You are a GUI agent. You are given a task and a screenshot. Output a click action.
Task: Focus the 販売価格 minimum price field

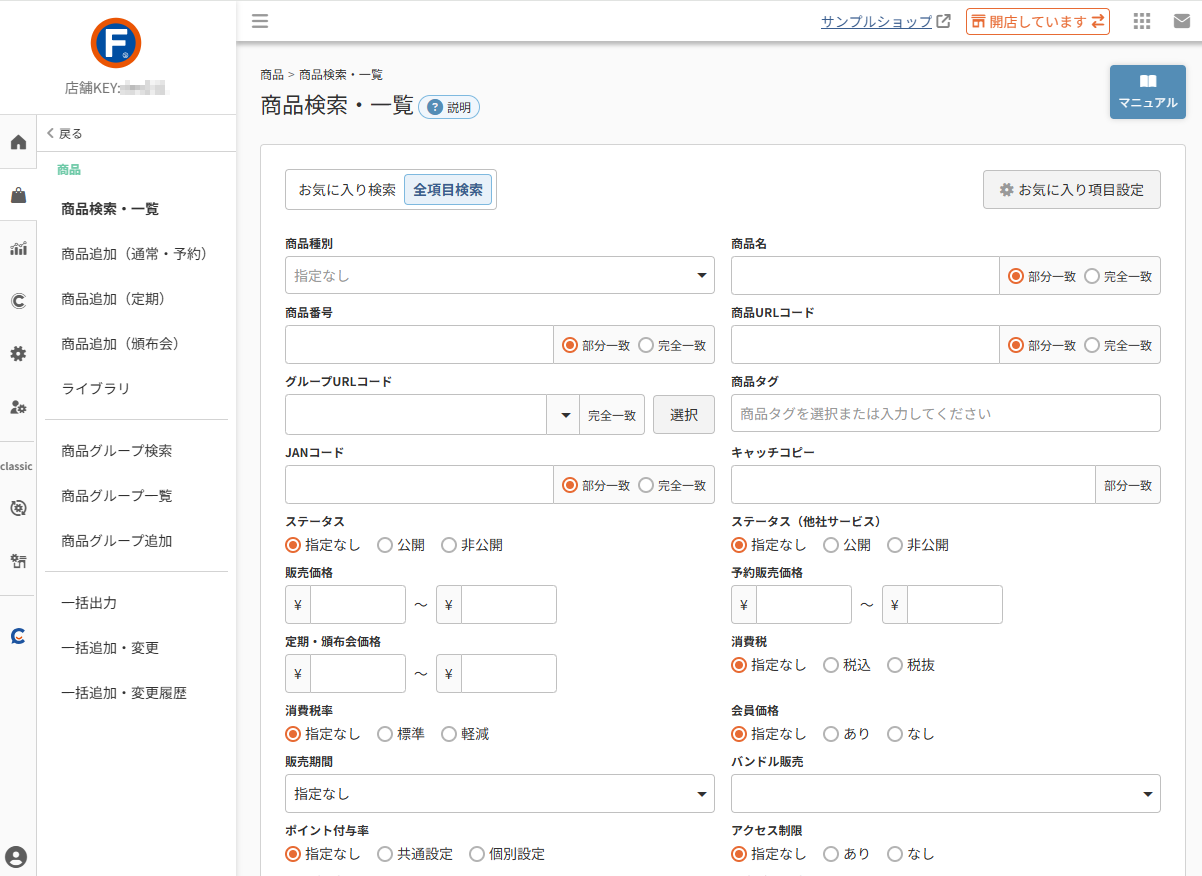pyautogui.click(x=358, y=605)
